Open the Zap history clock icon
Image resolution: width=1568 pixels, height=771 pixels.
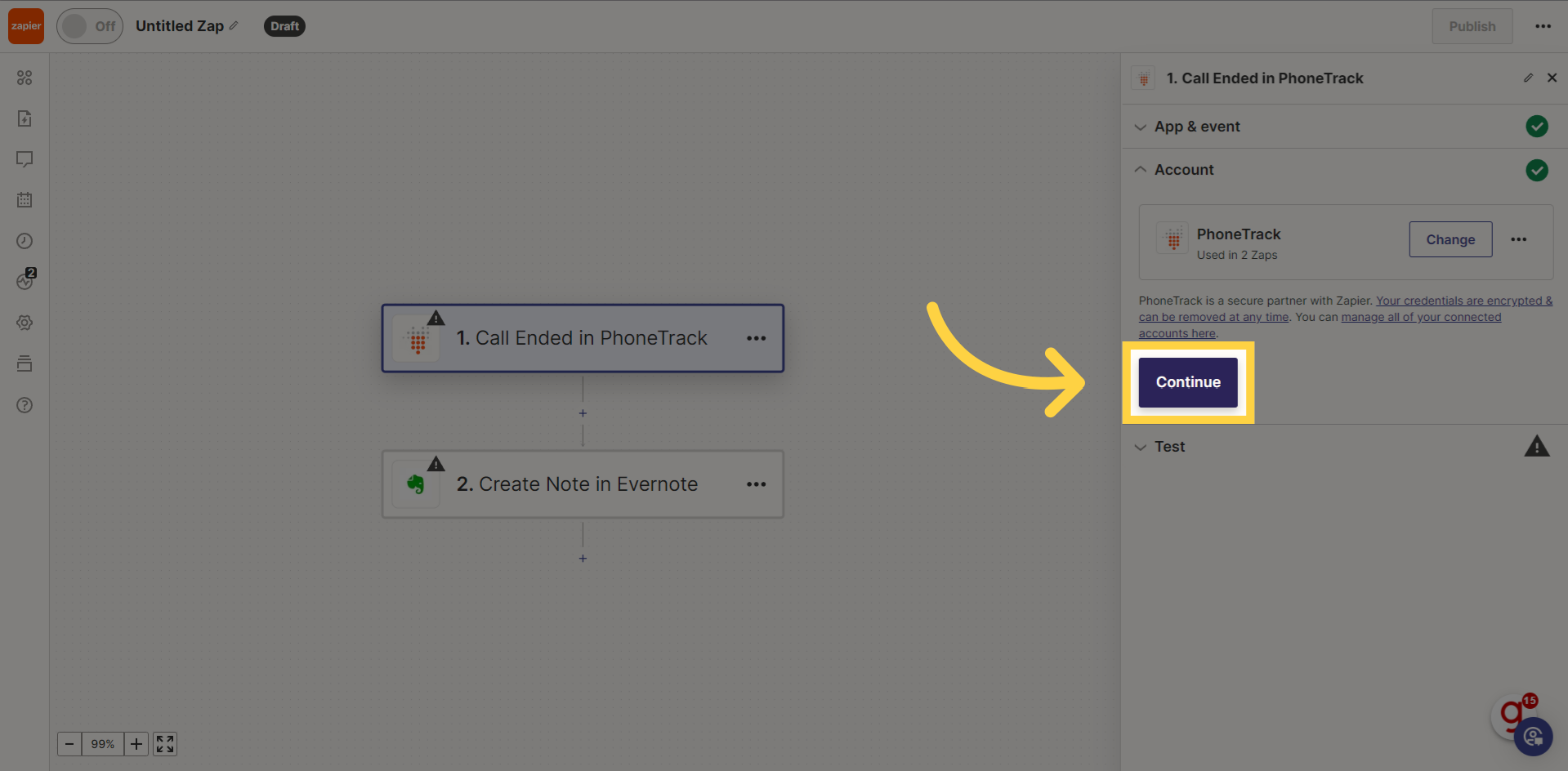pyautogui.click(x=25, y=241)
